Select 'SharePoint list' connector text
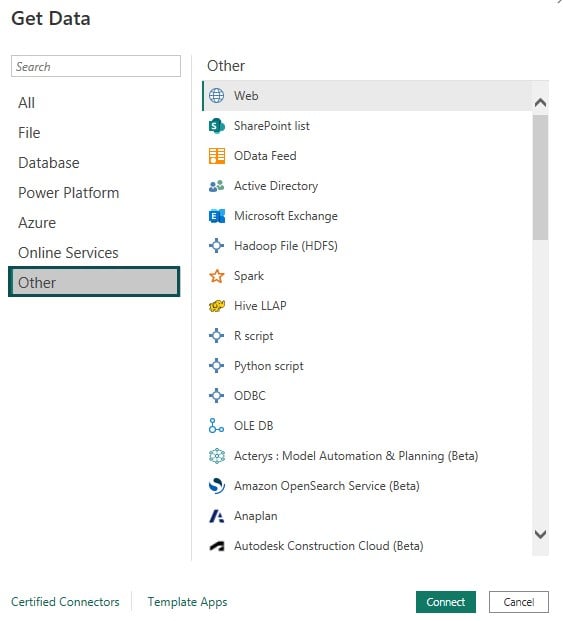563x621 pixels. pyautogui.click(x=272, y=126)
